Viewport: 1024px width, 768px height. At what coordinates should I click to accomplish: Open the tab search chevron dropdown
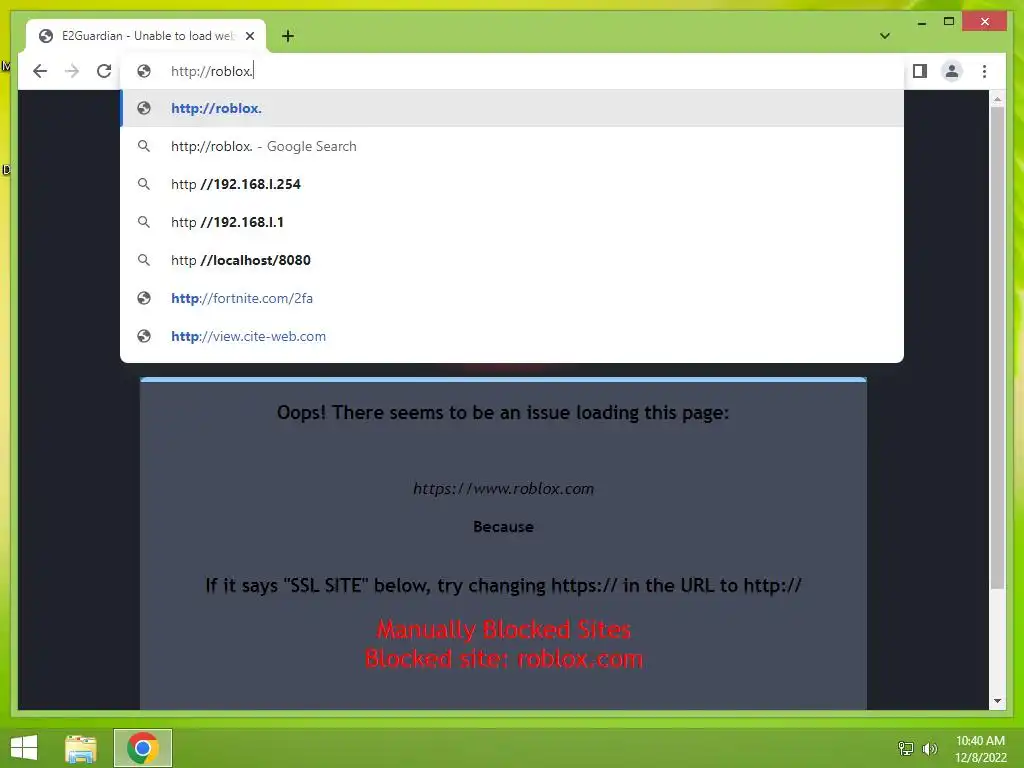click(885, 36)
